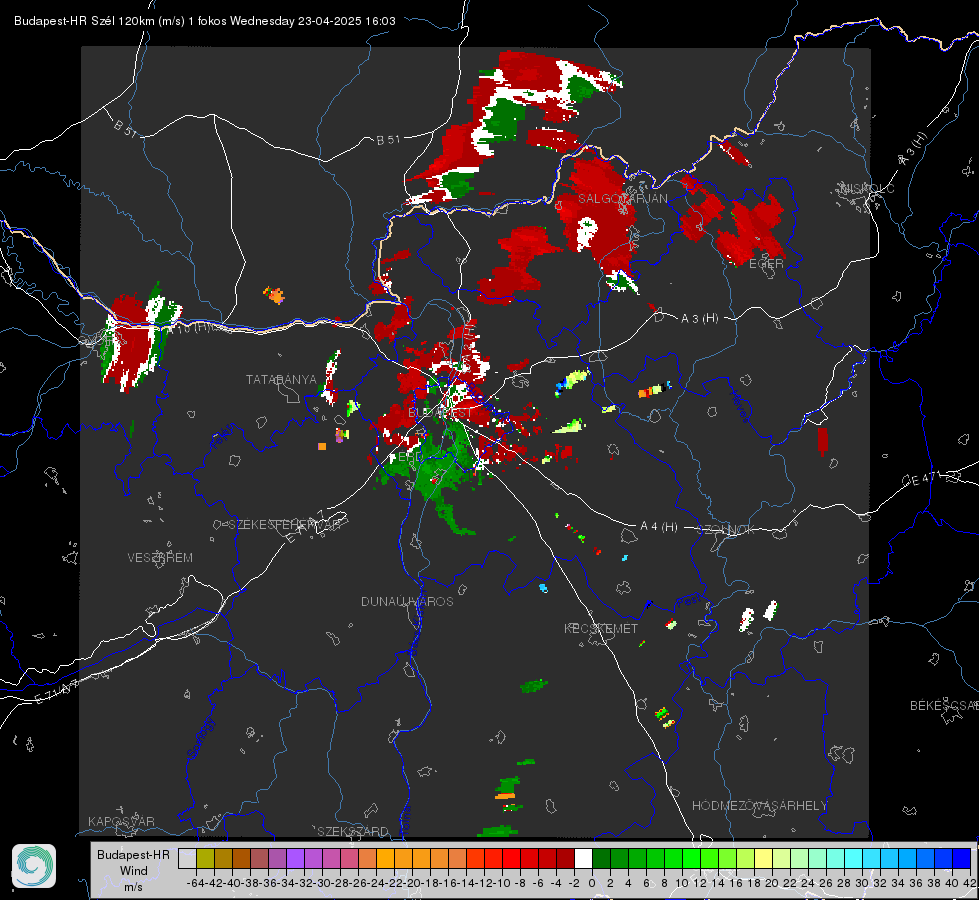Click the '0' tick label on the legend
The width and height of the screenshot is (979, 900).
tap(592, 883)
